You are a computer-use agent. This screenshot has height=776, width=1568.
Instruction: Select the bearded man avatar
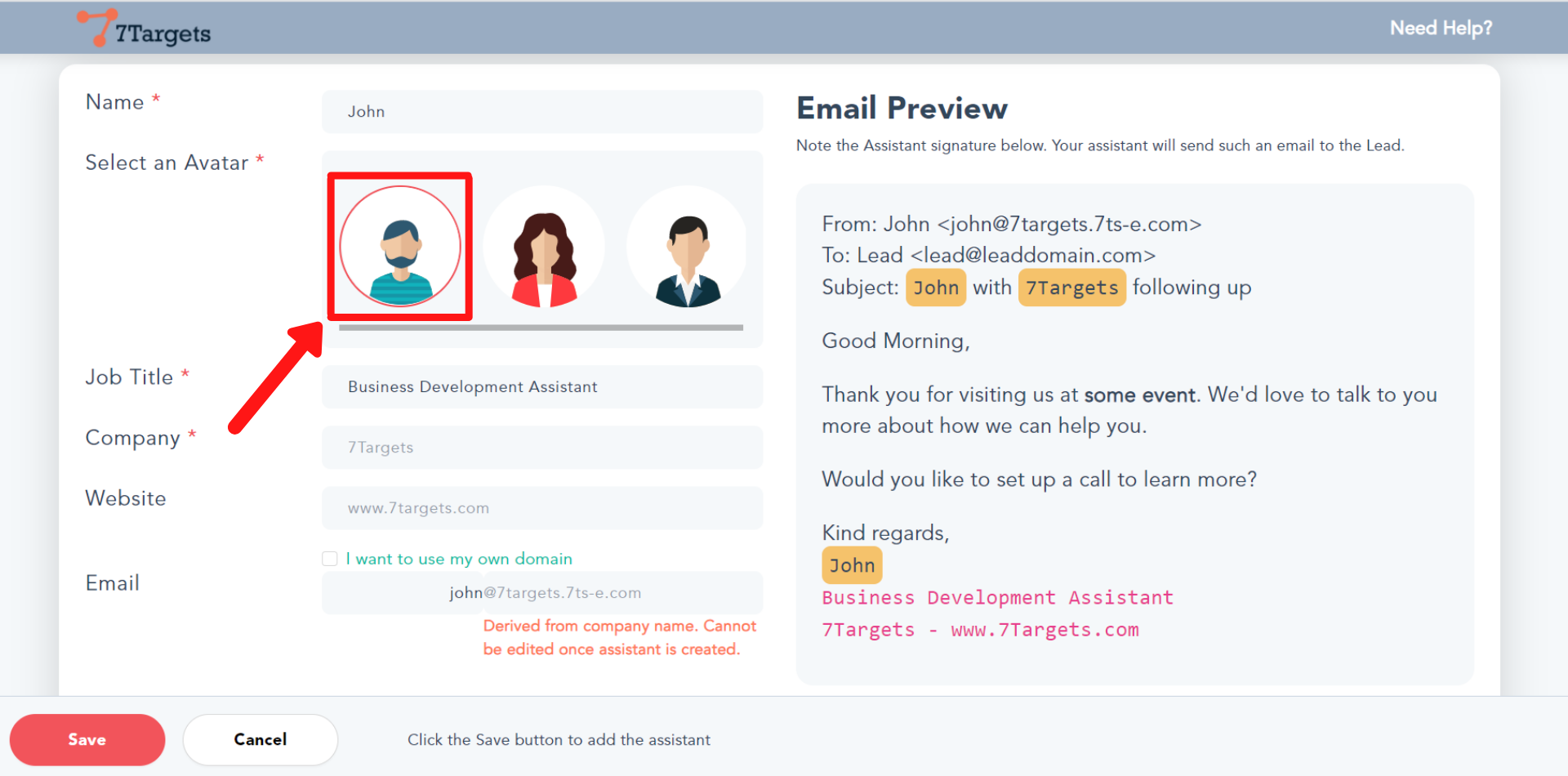[400, 247]
